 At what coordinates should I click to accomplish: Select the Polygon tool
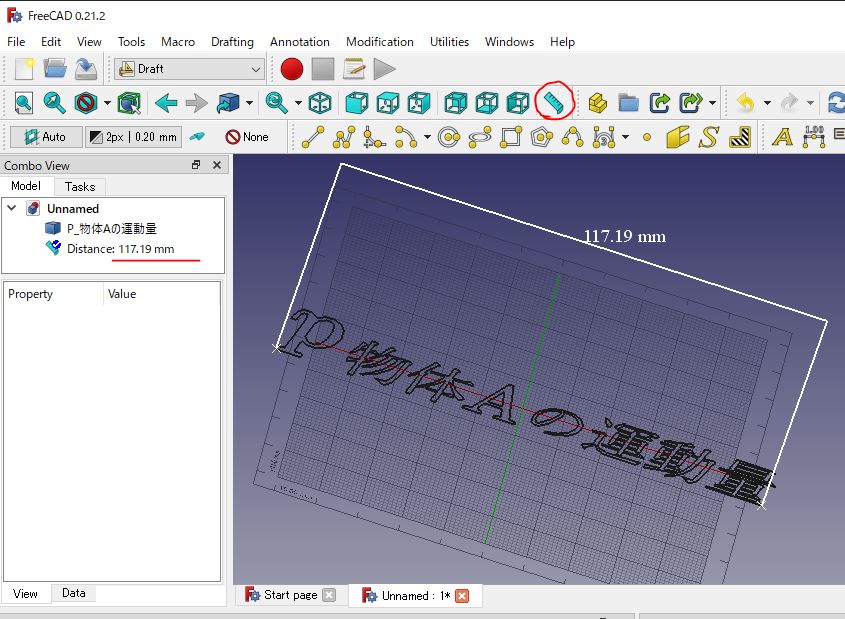pos(540,137)
